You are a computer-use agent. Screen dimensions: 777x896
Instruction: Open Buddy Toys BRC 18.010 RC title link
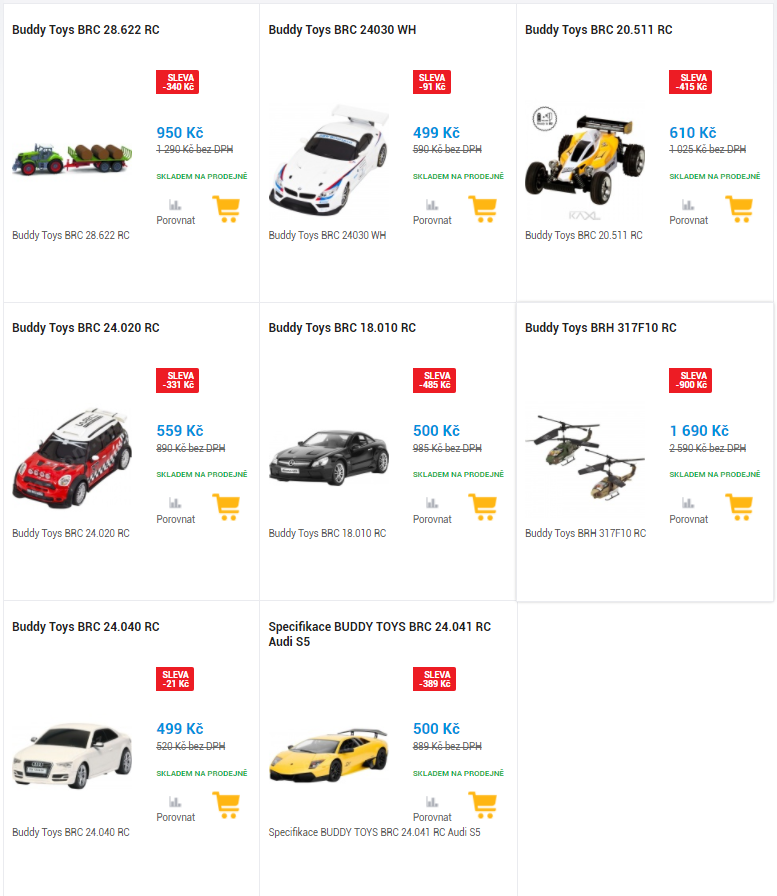click(342, 328)
